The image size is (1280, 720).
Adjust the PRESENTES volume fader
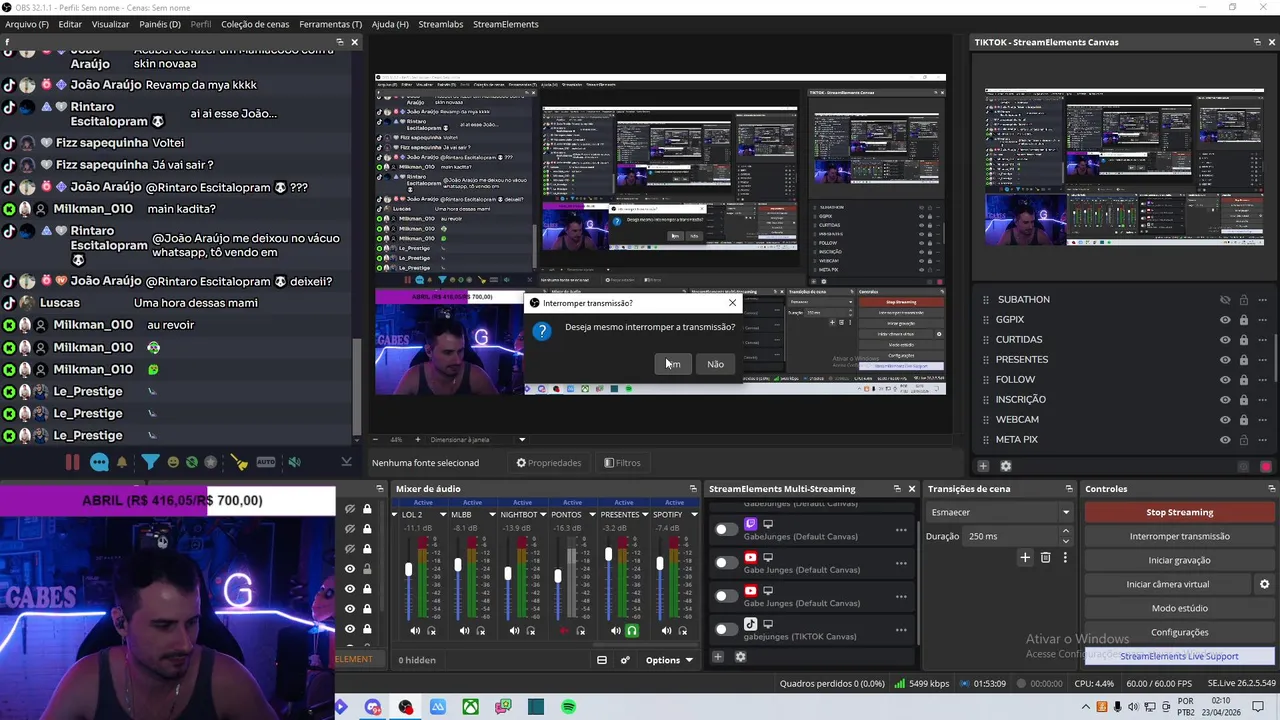pyautogui.click(x=608, y=554)
